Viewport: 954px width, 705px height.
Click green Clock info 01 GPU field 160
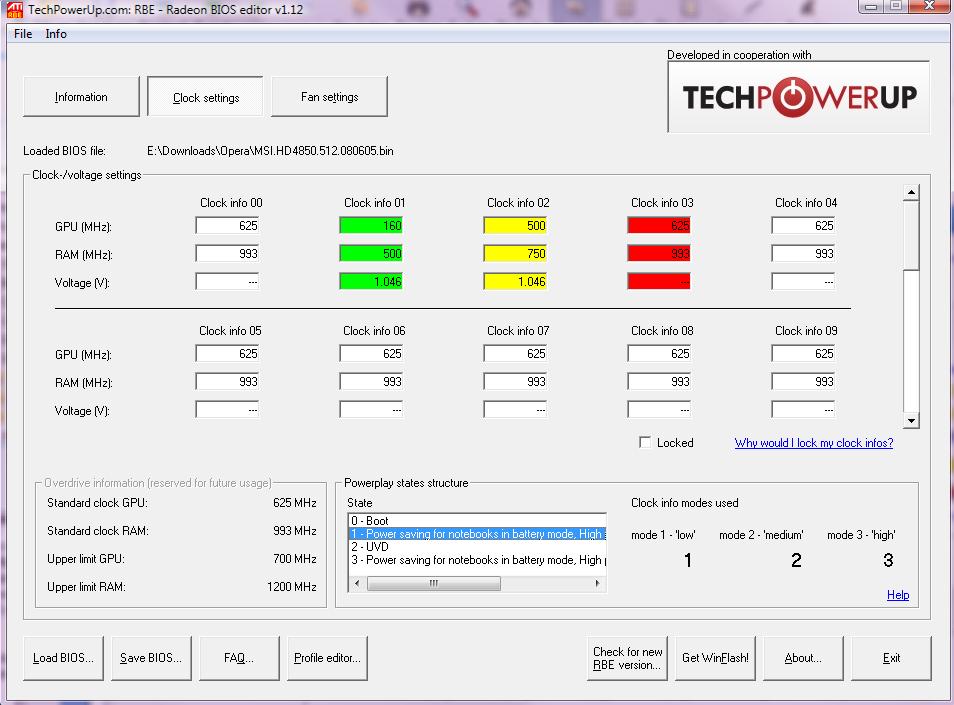coord(371,226)
